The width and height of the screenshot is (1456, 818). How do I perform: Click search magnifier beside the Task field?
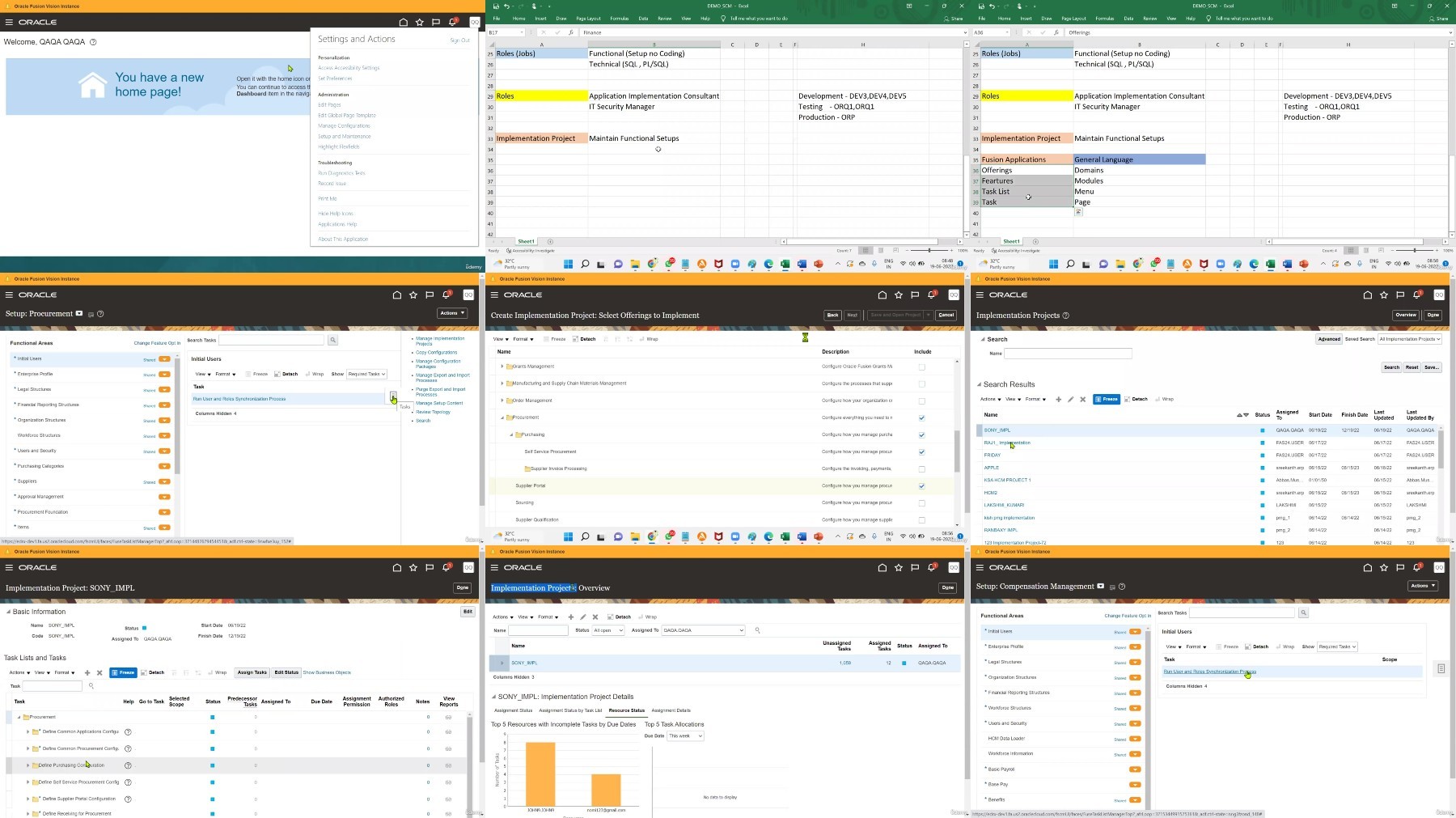pos(91,686)
